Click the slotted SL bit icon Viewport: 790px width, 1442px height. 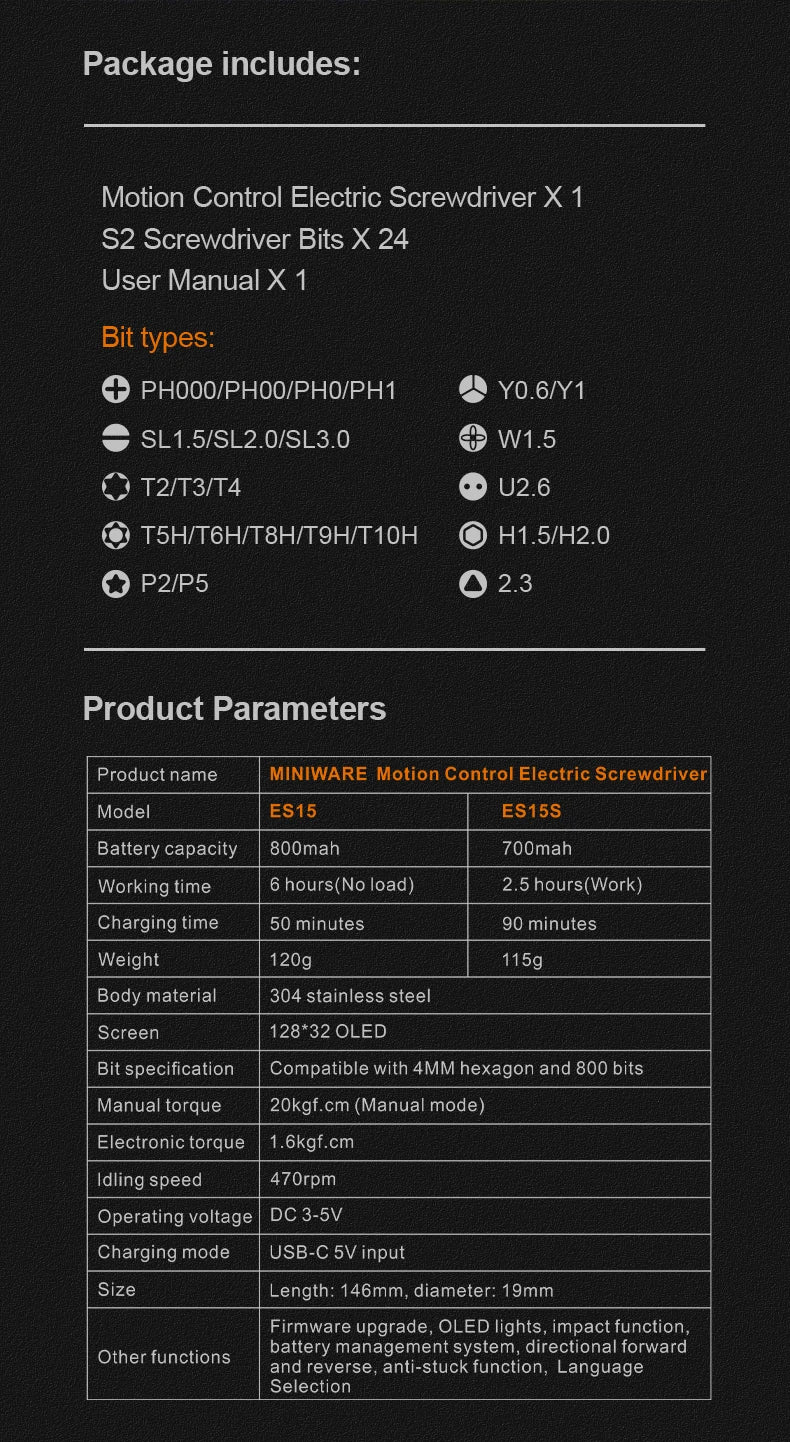(x=116, y=438)
